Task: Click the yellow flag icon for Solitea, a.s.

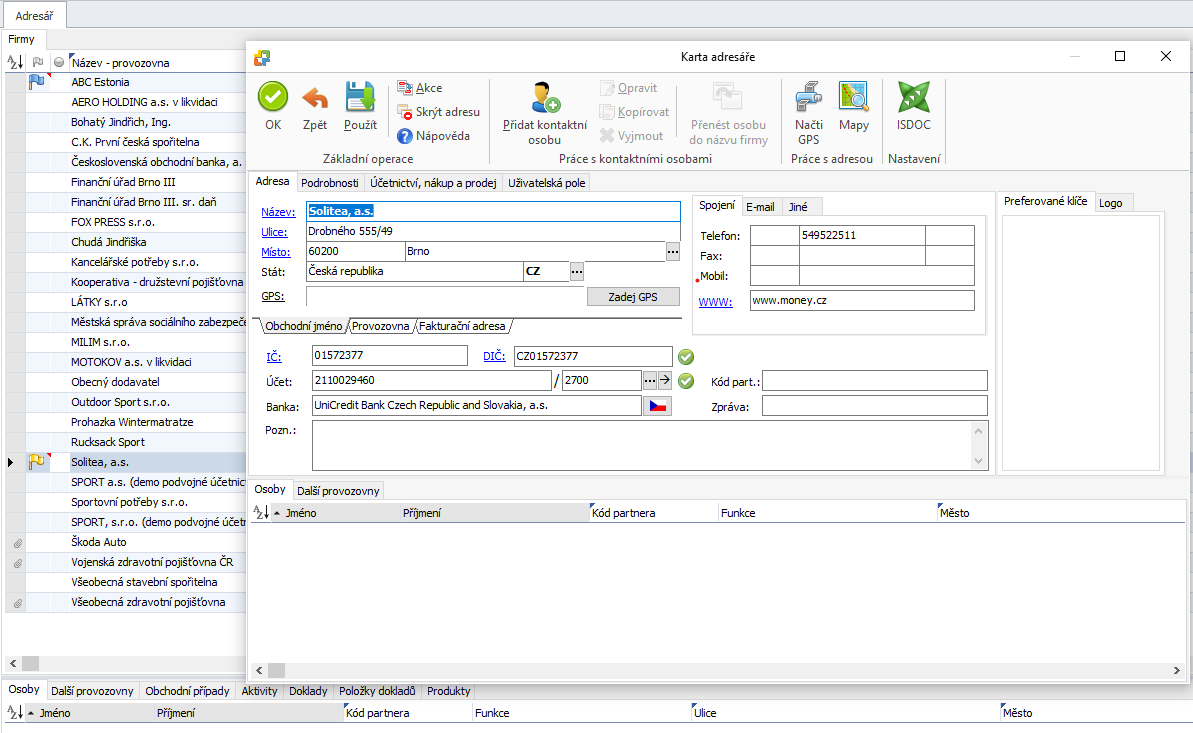Action: 36,462
